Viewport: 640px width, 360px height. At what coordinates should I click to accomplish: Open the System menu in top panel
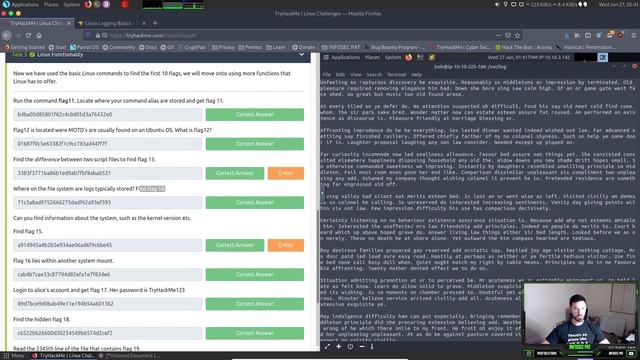[x=72, y=4]
